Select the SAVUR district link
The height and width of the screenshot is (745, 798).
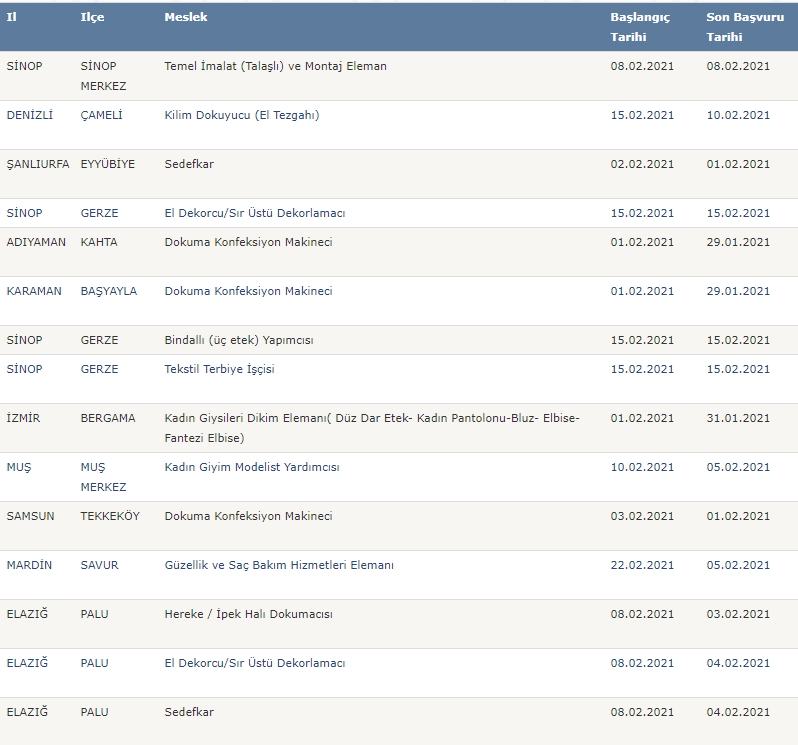coord(99,565)
